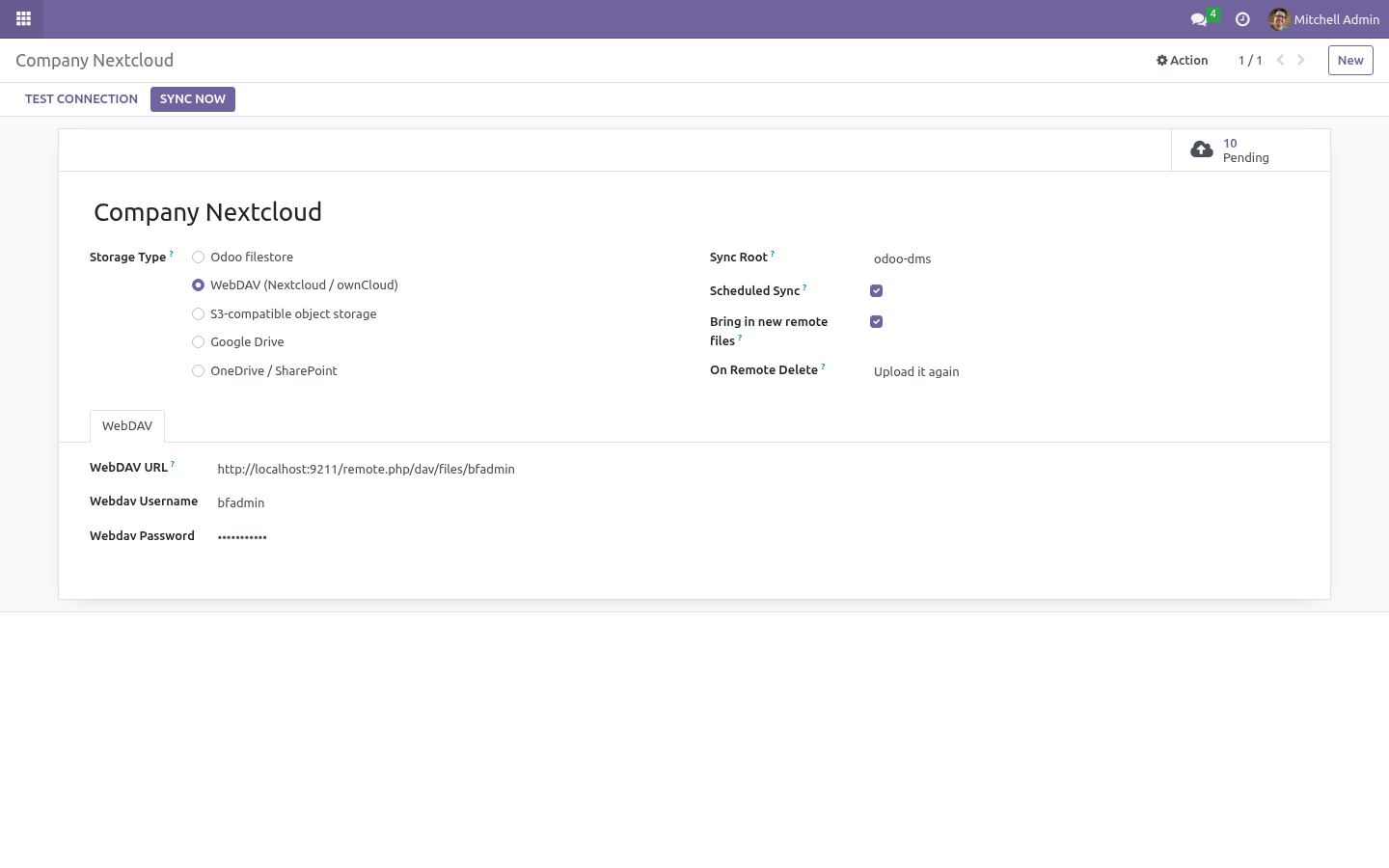Open the On Remote Delete dropdown
Image resolution: width=1389 pixels, height=868 pixels.
click(1084, 371)
